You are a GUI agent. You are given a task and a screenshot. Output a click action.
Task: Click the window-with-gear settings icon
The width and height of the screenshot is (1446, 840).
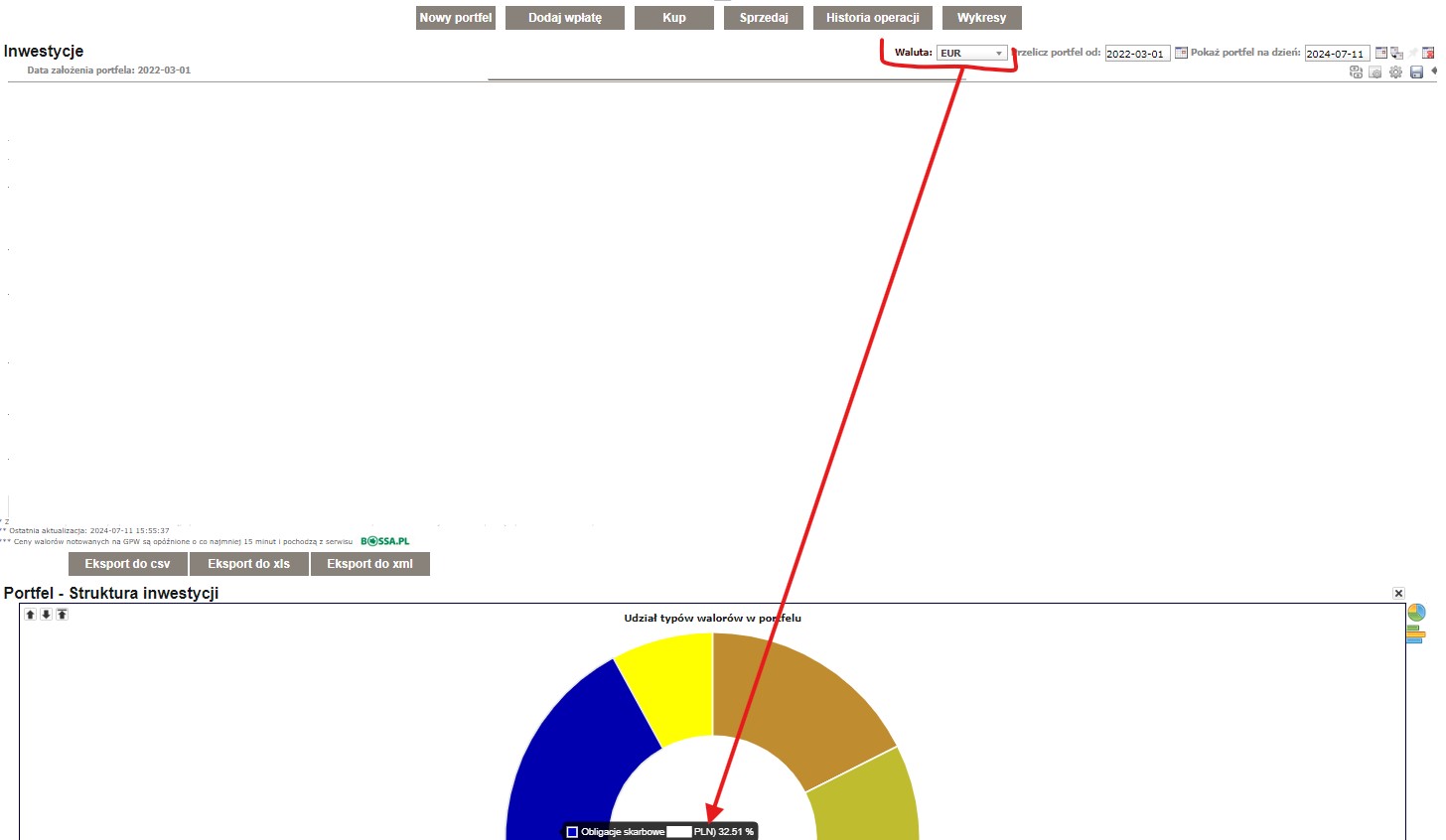pos(1375,72)
